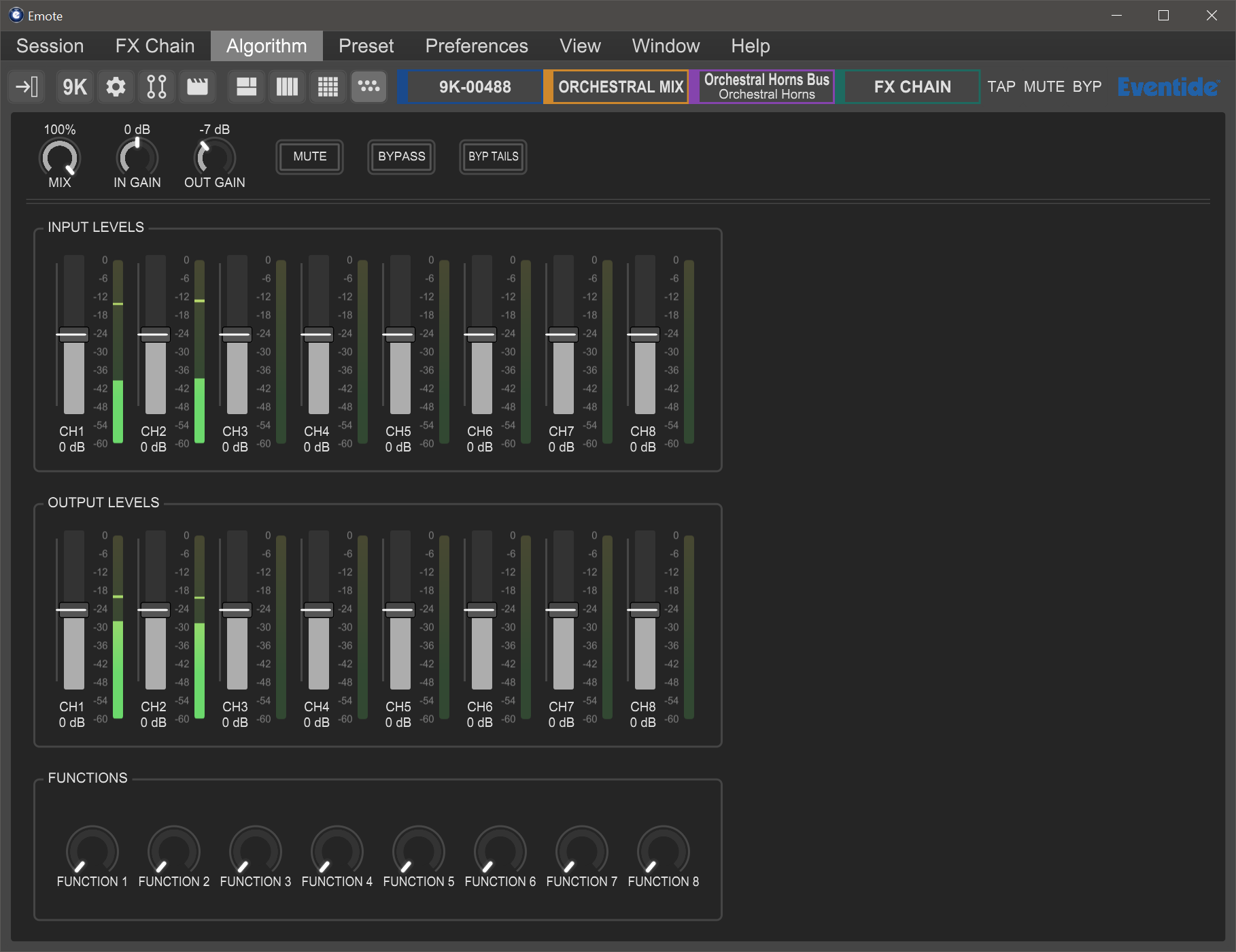Click the MIX knob
Image resolution: width=1236 pixels, height=952 pixels.
[x=60, y=158]
